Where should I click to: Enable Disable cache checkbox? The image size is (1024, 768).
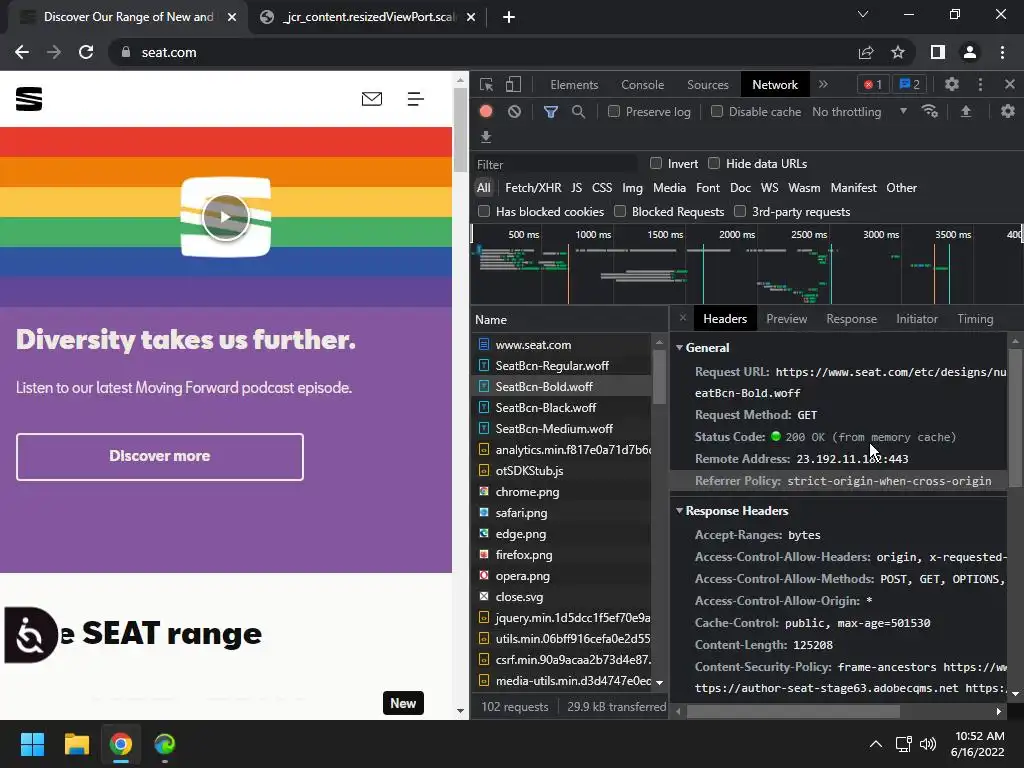717,112
